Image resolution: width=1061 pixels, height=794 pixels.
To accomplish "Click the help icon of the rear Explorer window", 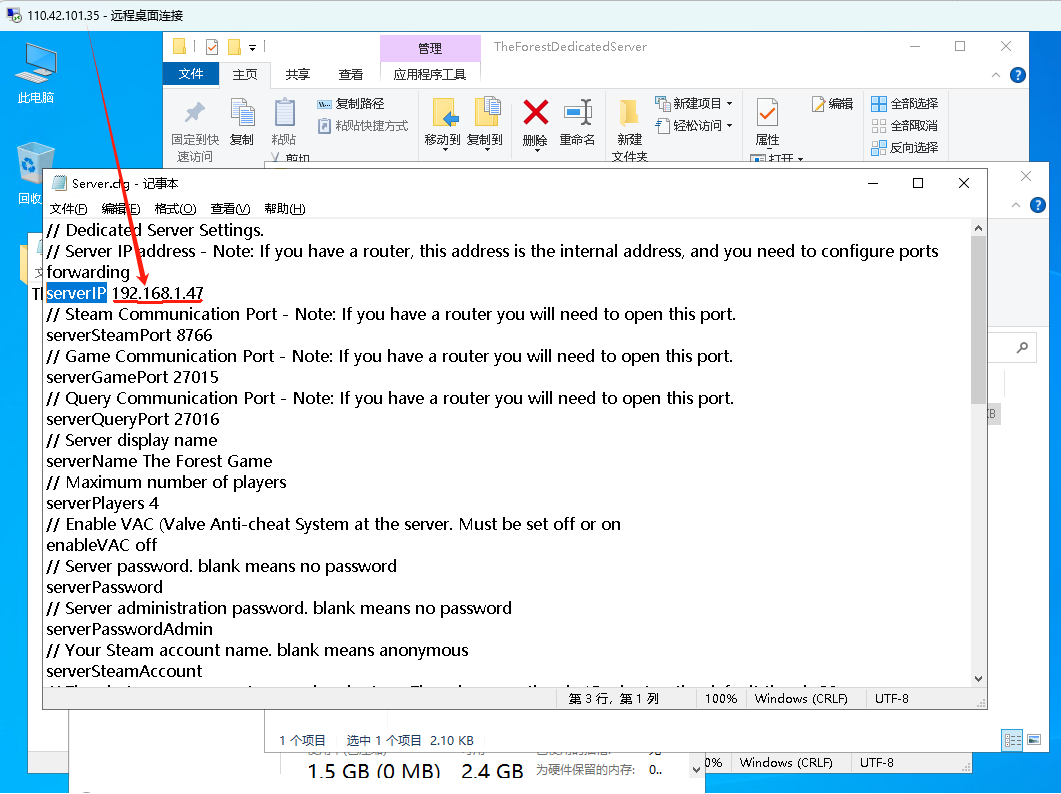I will pyautogui.click(x=1037, y=205).
